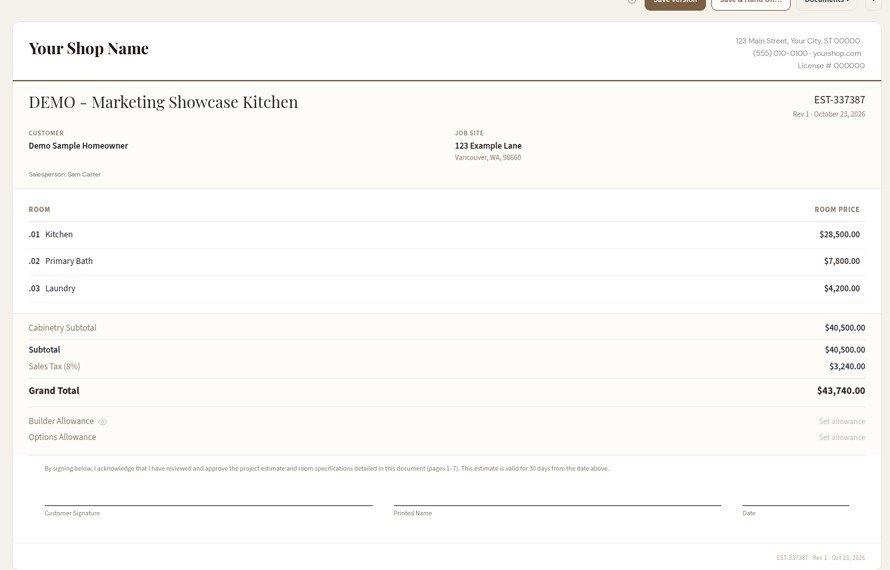
Task: Click the ROOM PRICE column header
Action: [x=837, y=209]
